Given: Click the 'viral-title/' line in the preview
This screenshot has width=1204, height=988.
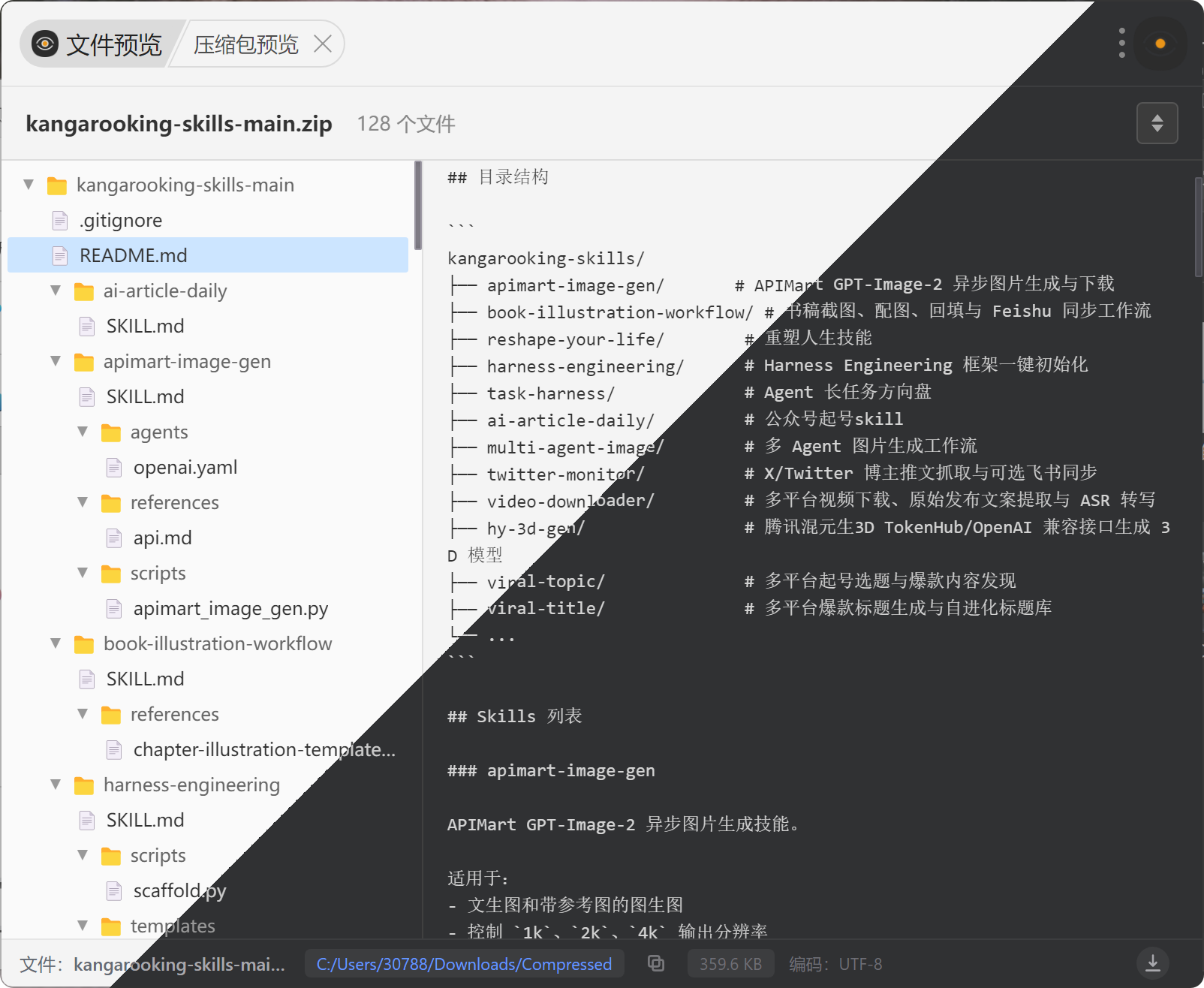Looking at the screenshot, I should tap(546, 608).
